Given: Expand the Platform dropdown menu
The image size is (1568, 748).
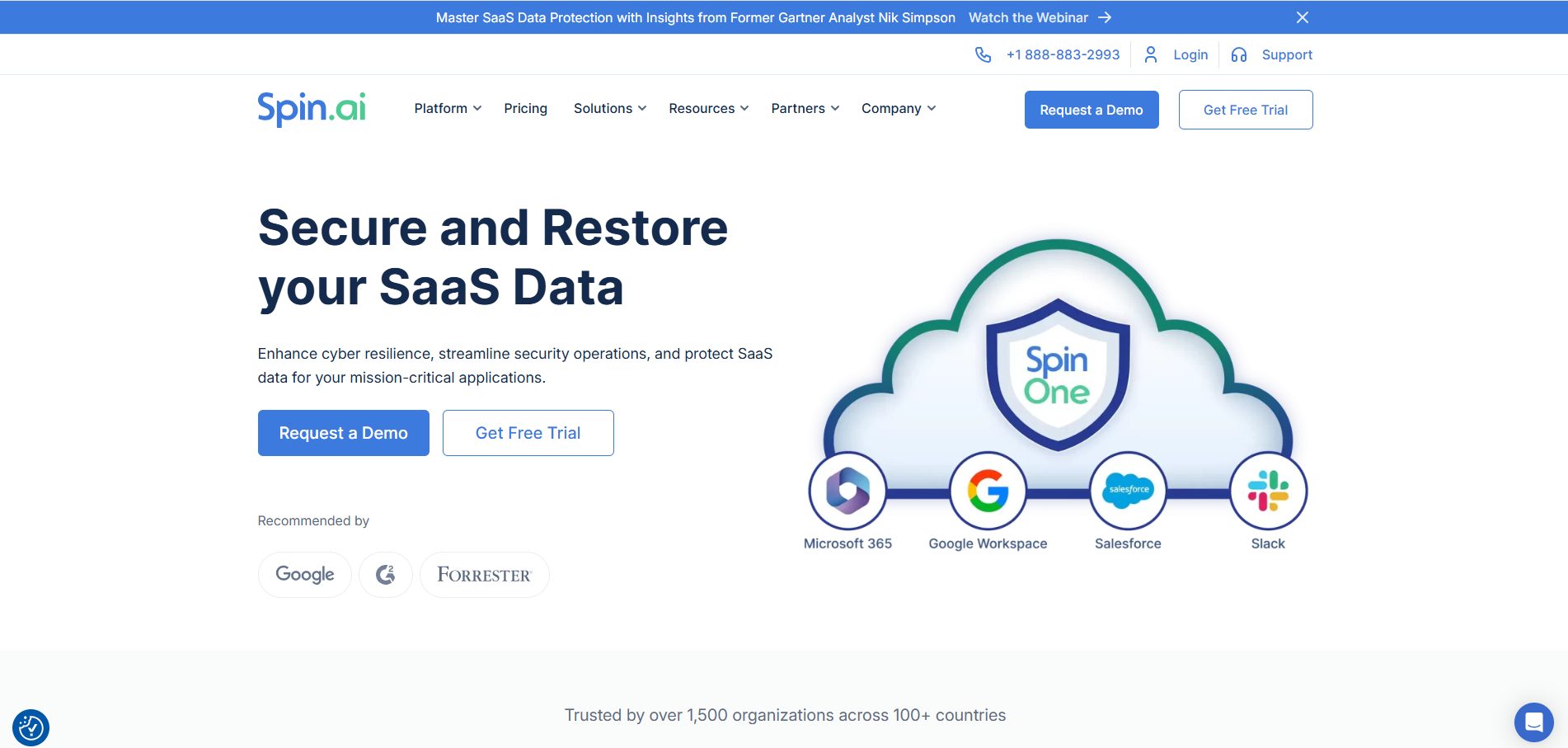Looking at the screenshot, I should pyautogui.click(x=448, y=109).
